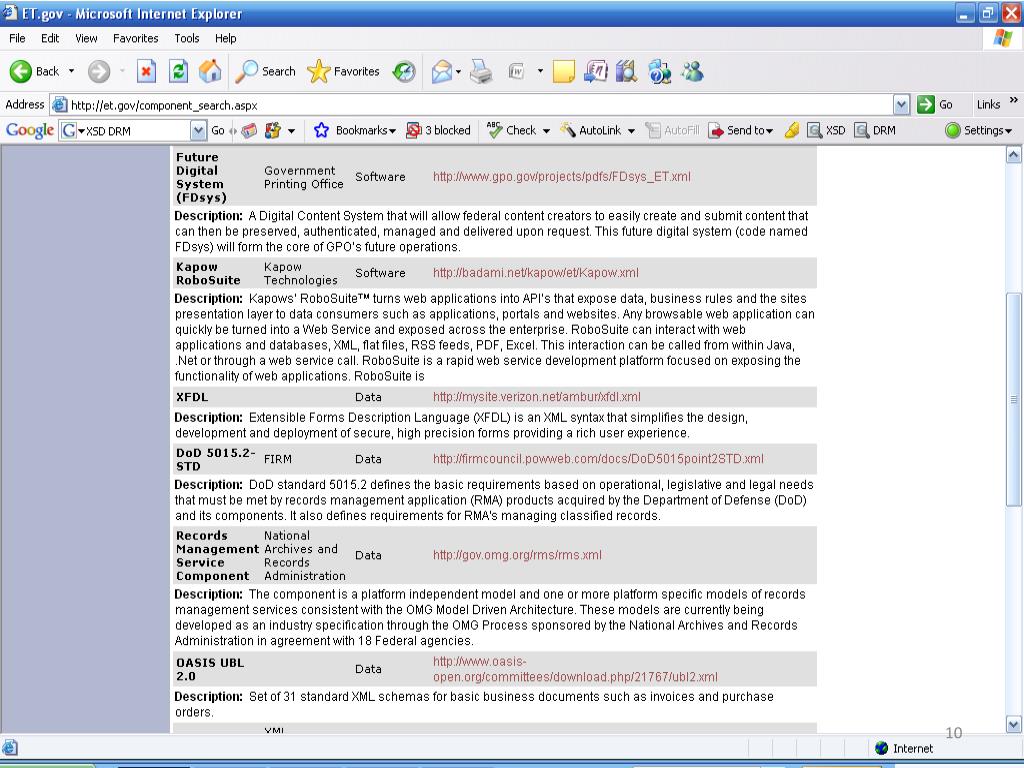Open the Messenger people icon
The image size is (1024, 768).
[692, 71]
